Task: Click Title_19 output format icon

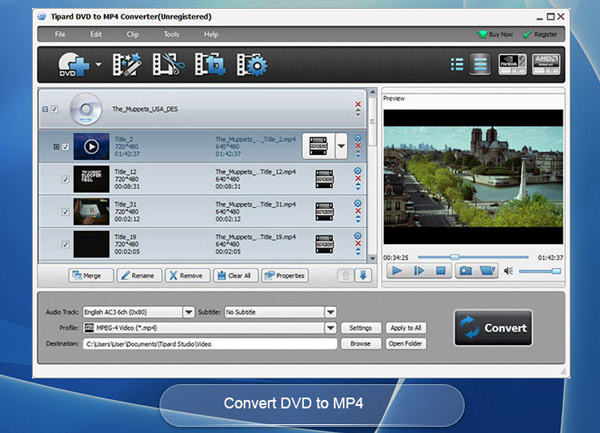Action: [x=324, y=244]
